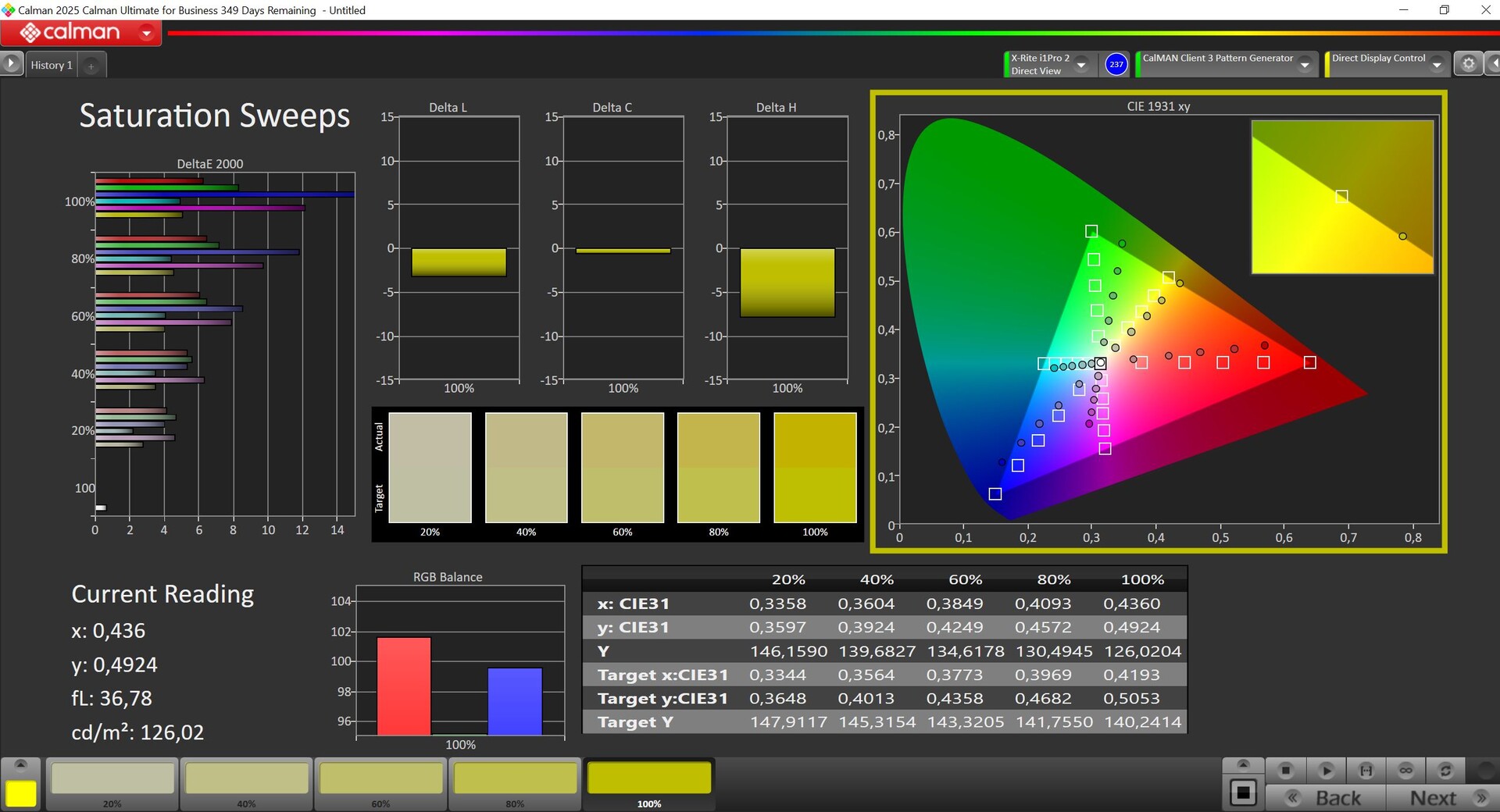Add a new history tab
Viewport: 1500px width, 812px height.
pos(91,66)
